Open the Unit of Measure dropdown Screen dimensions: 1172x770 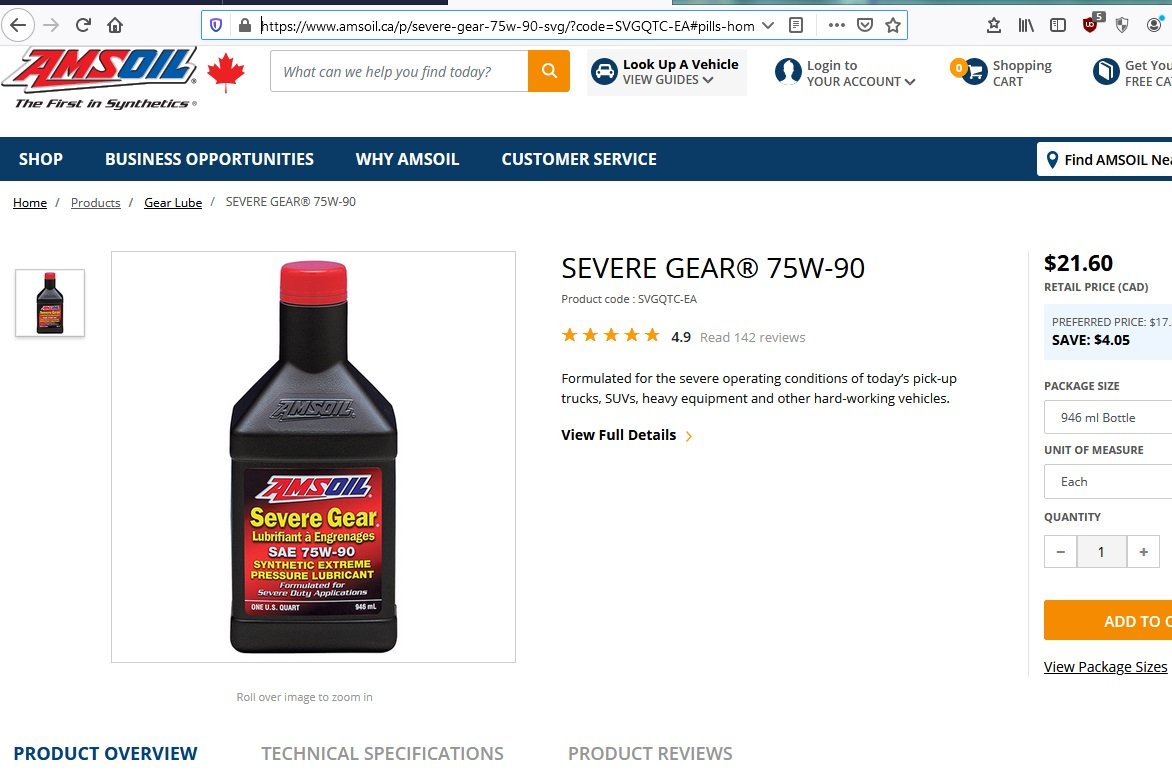pos(1108,481)
